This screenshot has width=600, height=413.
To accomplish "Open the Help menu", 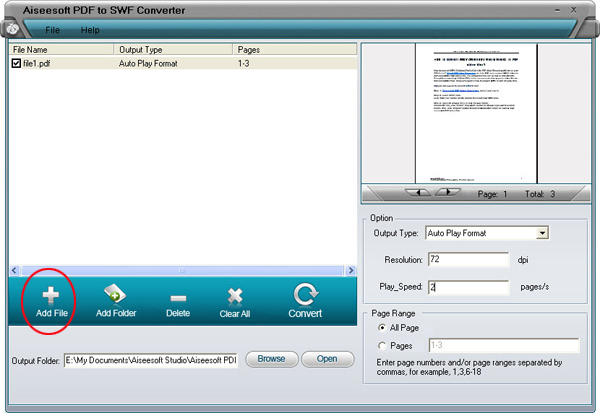I will click(x=90, y=30).
